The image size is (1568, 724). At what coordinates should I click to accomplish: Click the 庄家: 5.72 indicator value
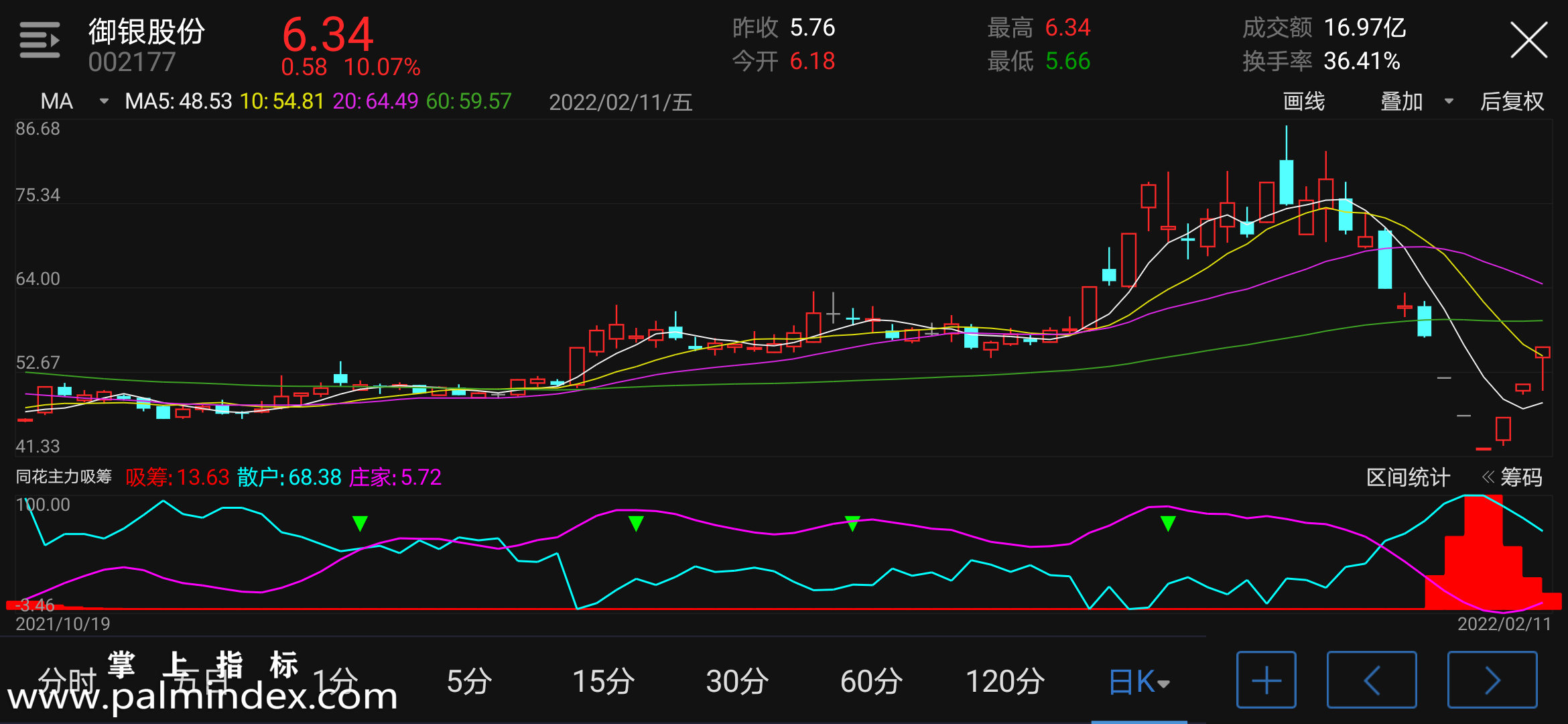(x=395, y=477)
